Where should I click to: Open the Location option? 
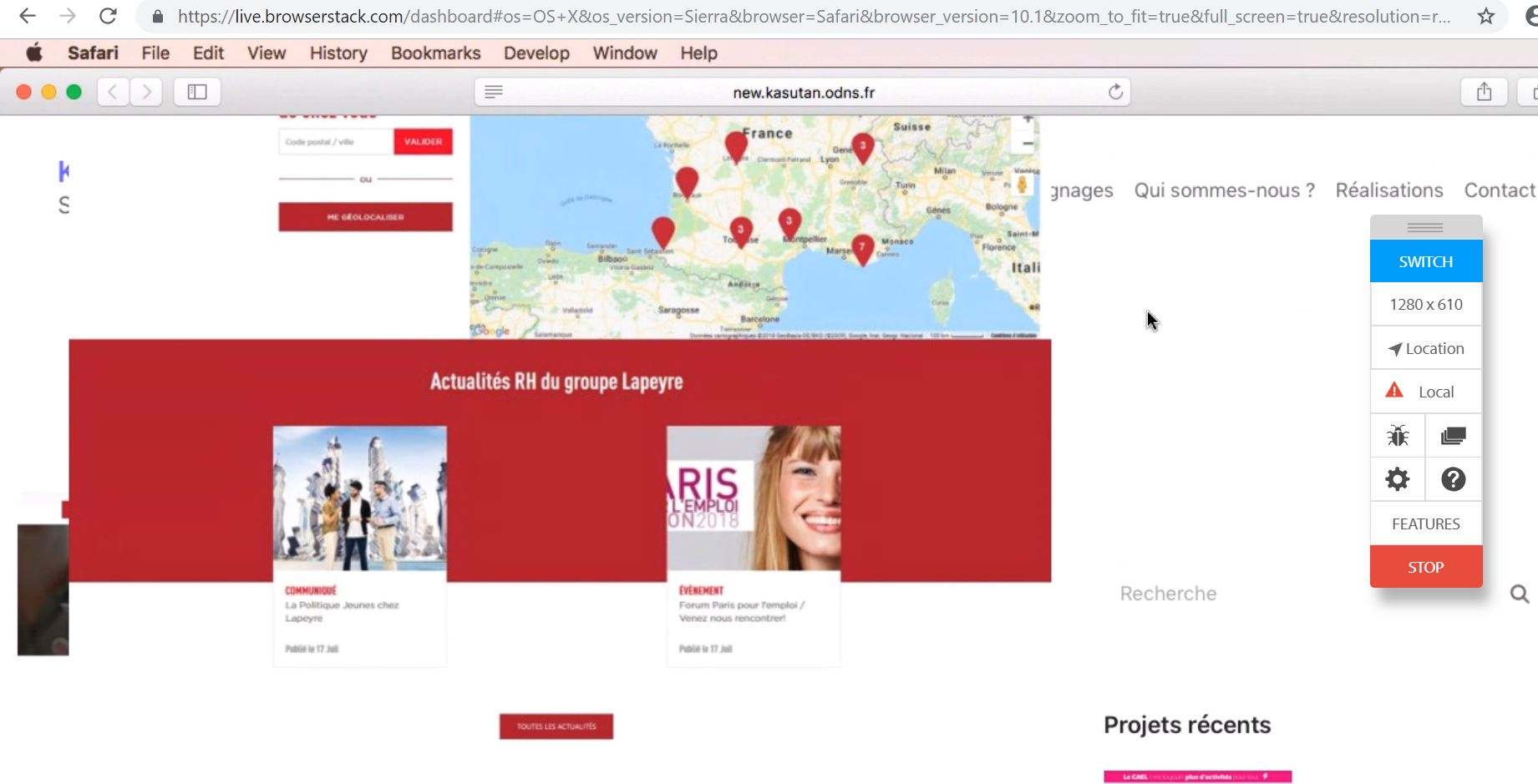click(1426, 348)
